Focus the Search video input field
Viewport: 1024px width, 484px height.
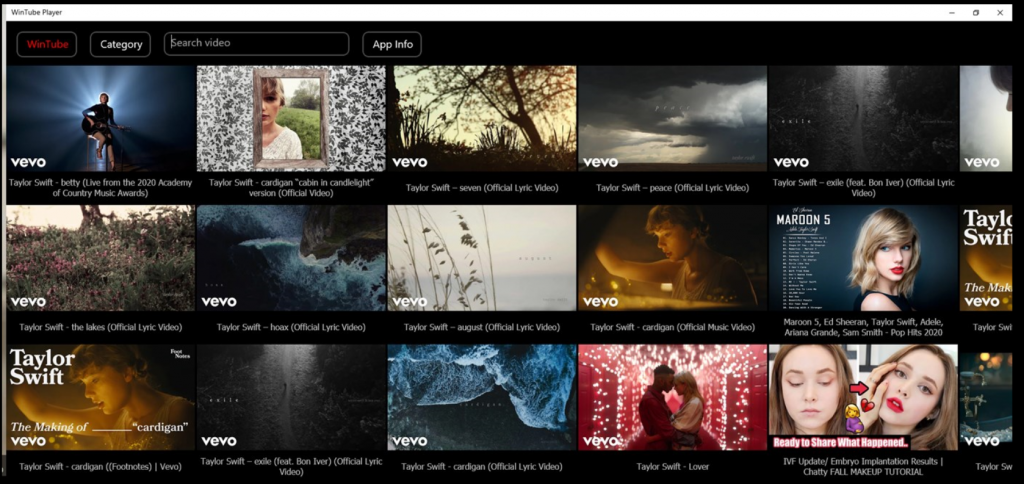(257, 43)
